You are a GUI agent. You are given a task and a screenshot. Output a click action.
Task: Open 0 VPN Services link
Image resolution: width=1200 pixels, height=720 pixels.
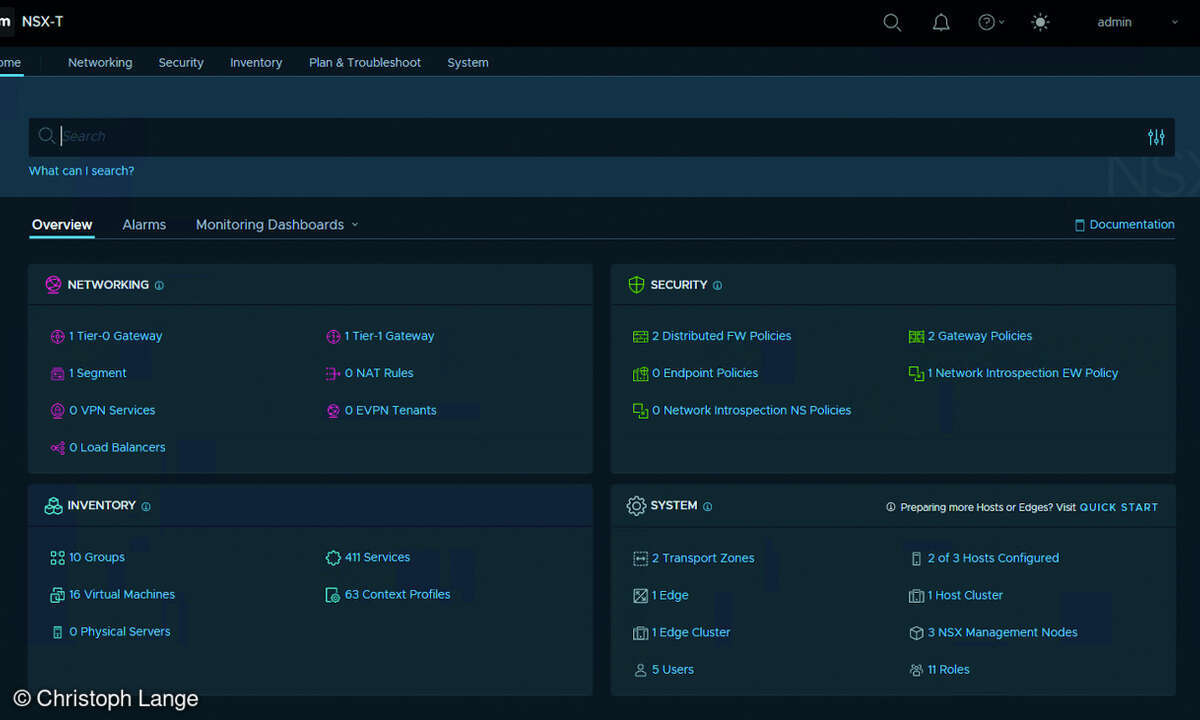[112, 410]
